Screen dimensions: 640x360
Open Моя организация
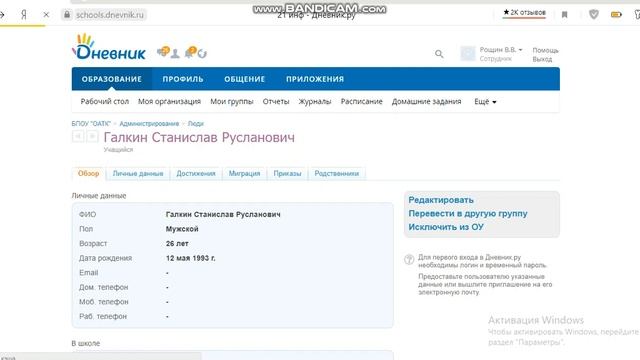(x=169, y=102)
